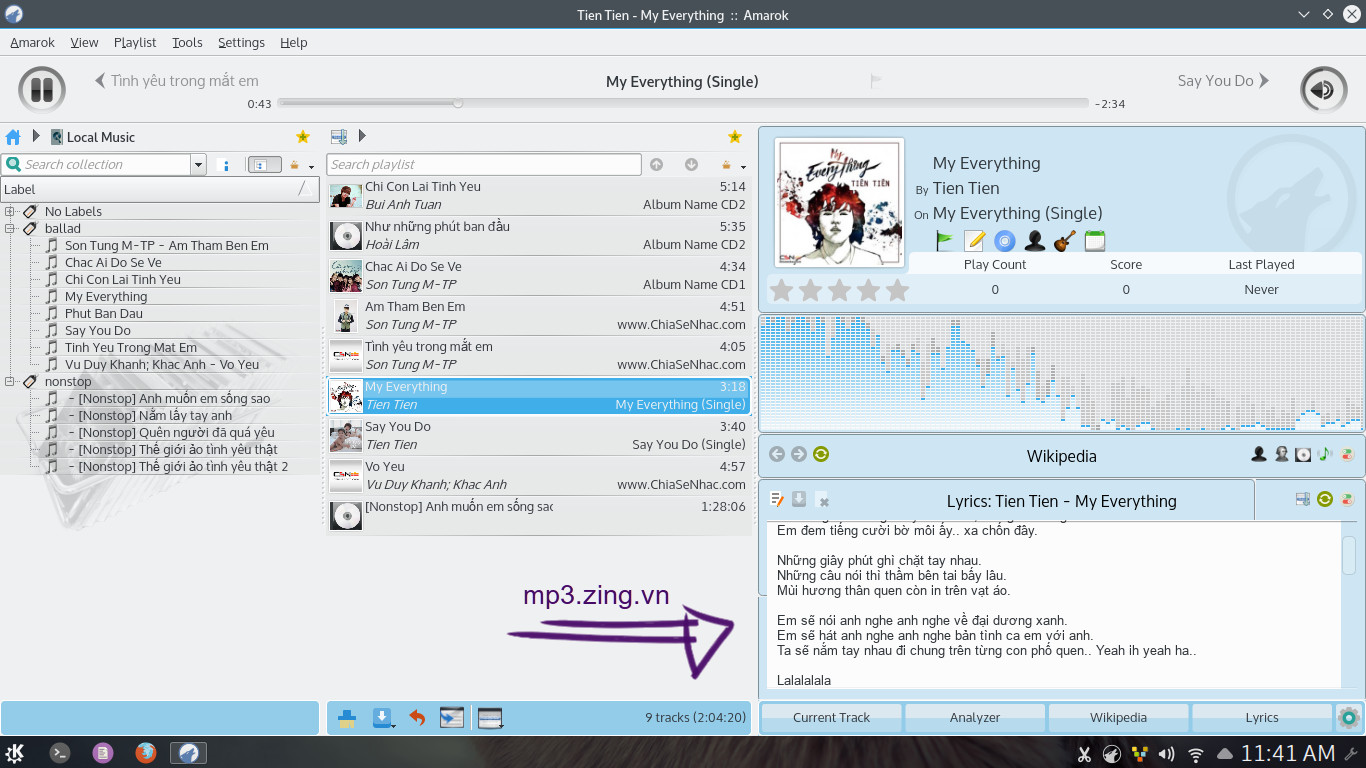This screenshot has height=768, width=1366.
Task: Click the playlist bookmark star icon
Action: point(735,137)
